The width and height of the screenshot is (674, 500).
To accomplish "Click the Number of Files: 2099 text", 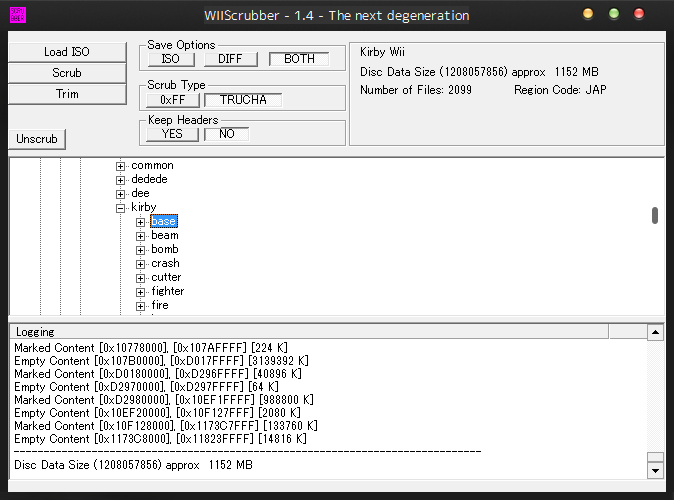I will [416, 90].
